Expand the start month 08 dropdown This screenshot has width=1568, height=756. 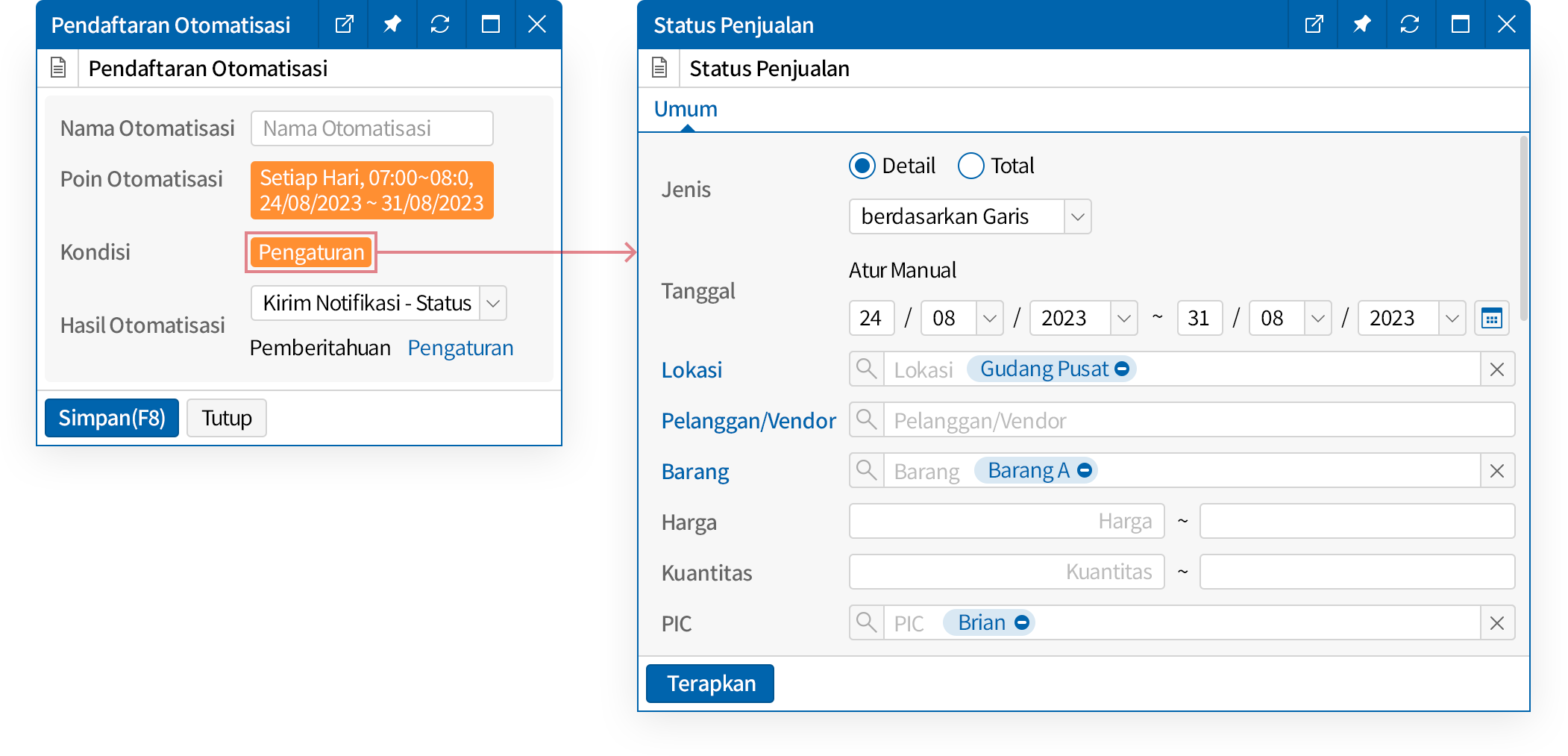coord(989,319)
